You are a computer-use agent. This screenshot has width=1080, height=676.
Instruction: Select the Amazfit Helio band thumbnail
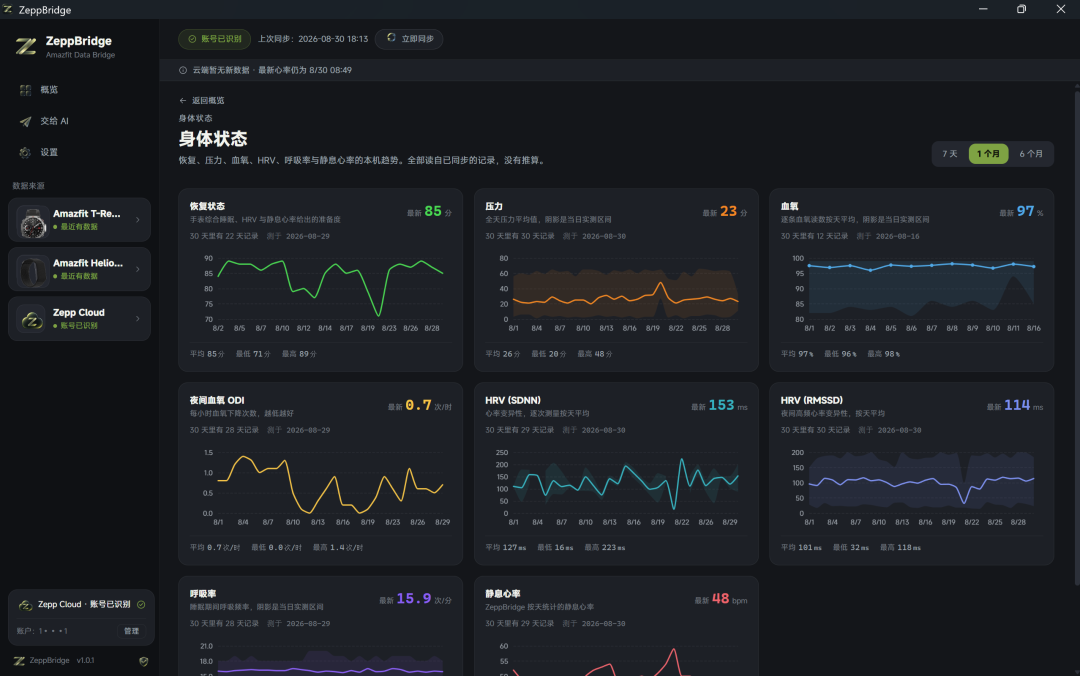32,270
